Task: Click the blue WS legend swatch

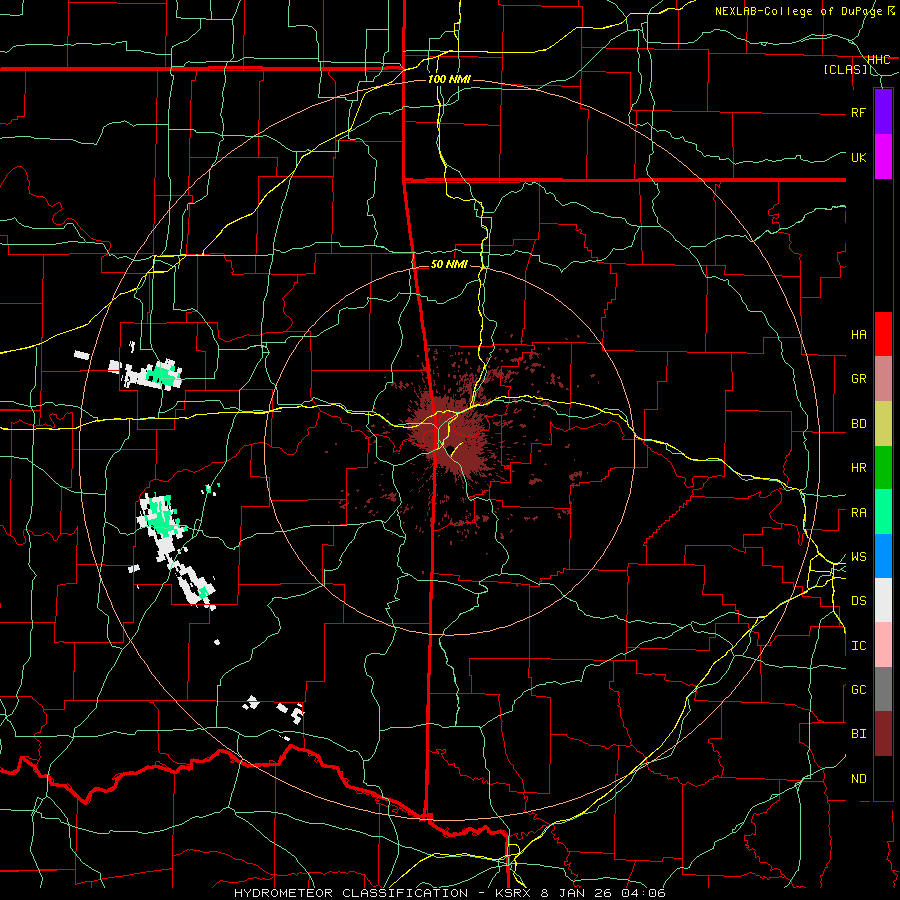Action: point(883,556)
